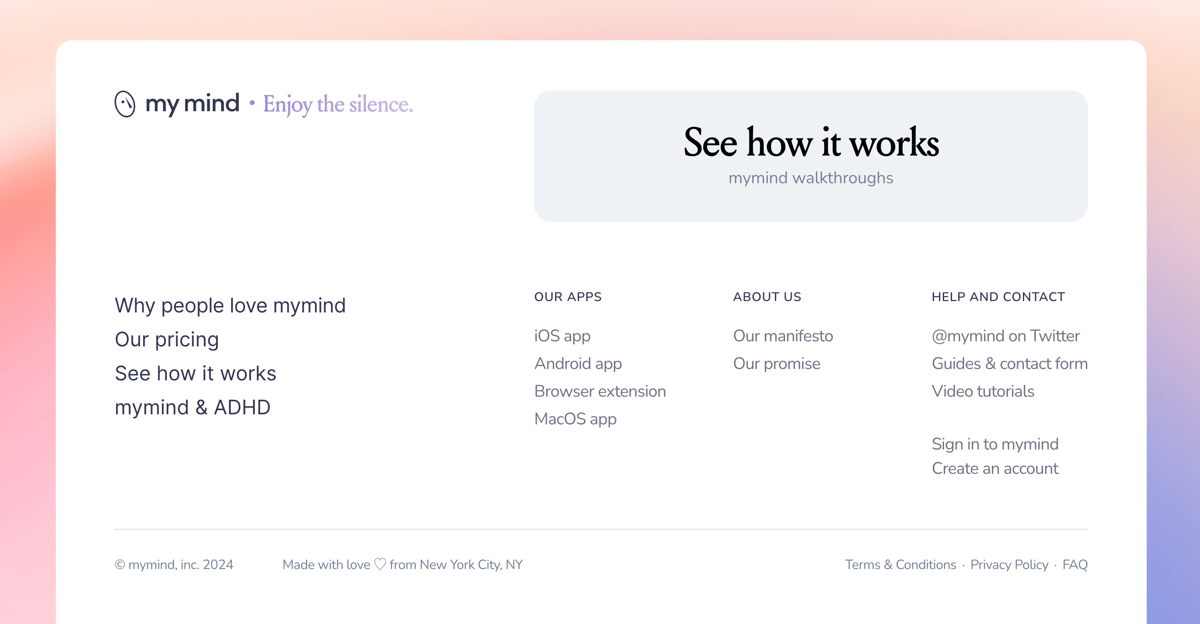Viewport: 1200px width, 624px height.
Task: Visit @mymind on Twitter
Action: pos(1006,336)
